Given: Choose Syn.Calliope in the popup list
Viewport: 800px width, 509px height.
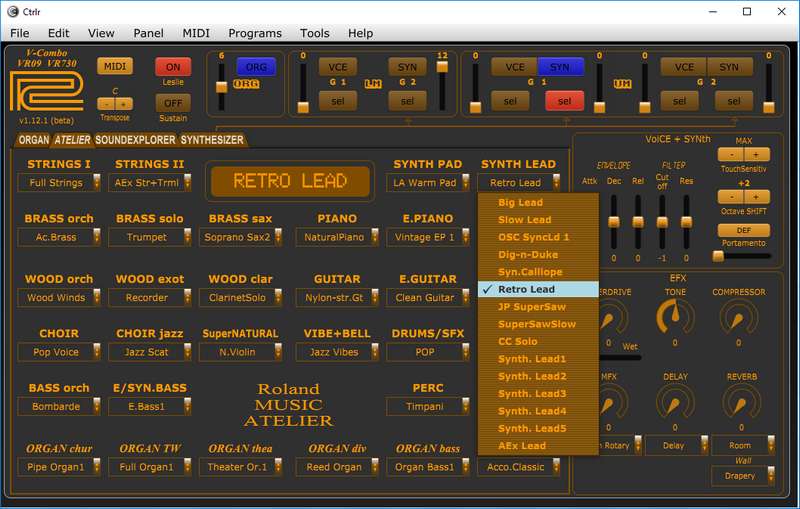Looking at the screenshot, I should [538, 272].
